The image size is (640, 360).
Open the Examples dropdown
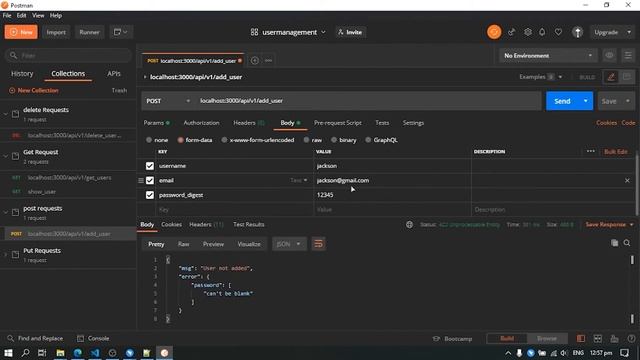(x=540, y=77)
